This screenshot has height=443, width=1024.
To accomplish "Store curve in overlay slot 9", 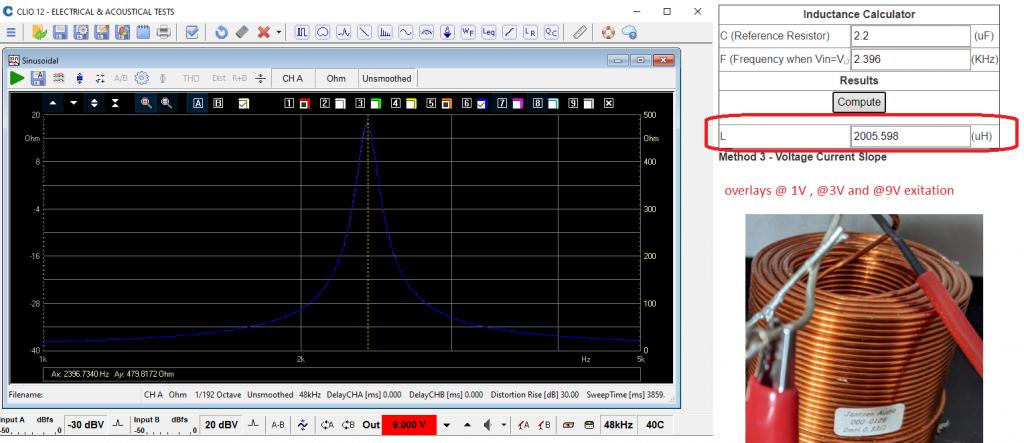I will pos(573,103).
